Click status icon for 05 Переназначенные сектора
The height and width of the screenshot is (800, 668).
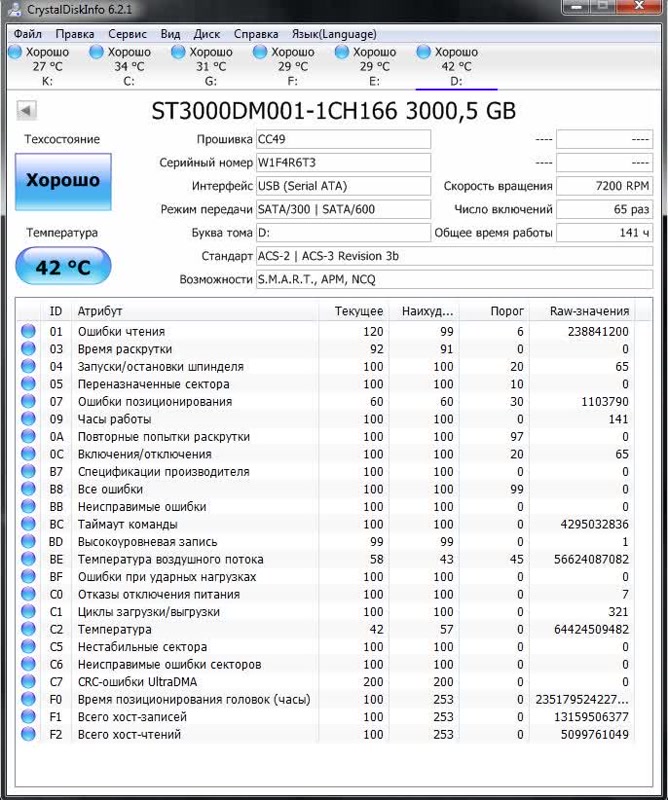click(x=29, y=384)
